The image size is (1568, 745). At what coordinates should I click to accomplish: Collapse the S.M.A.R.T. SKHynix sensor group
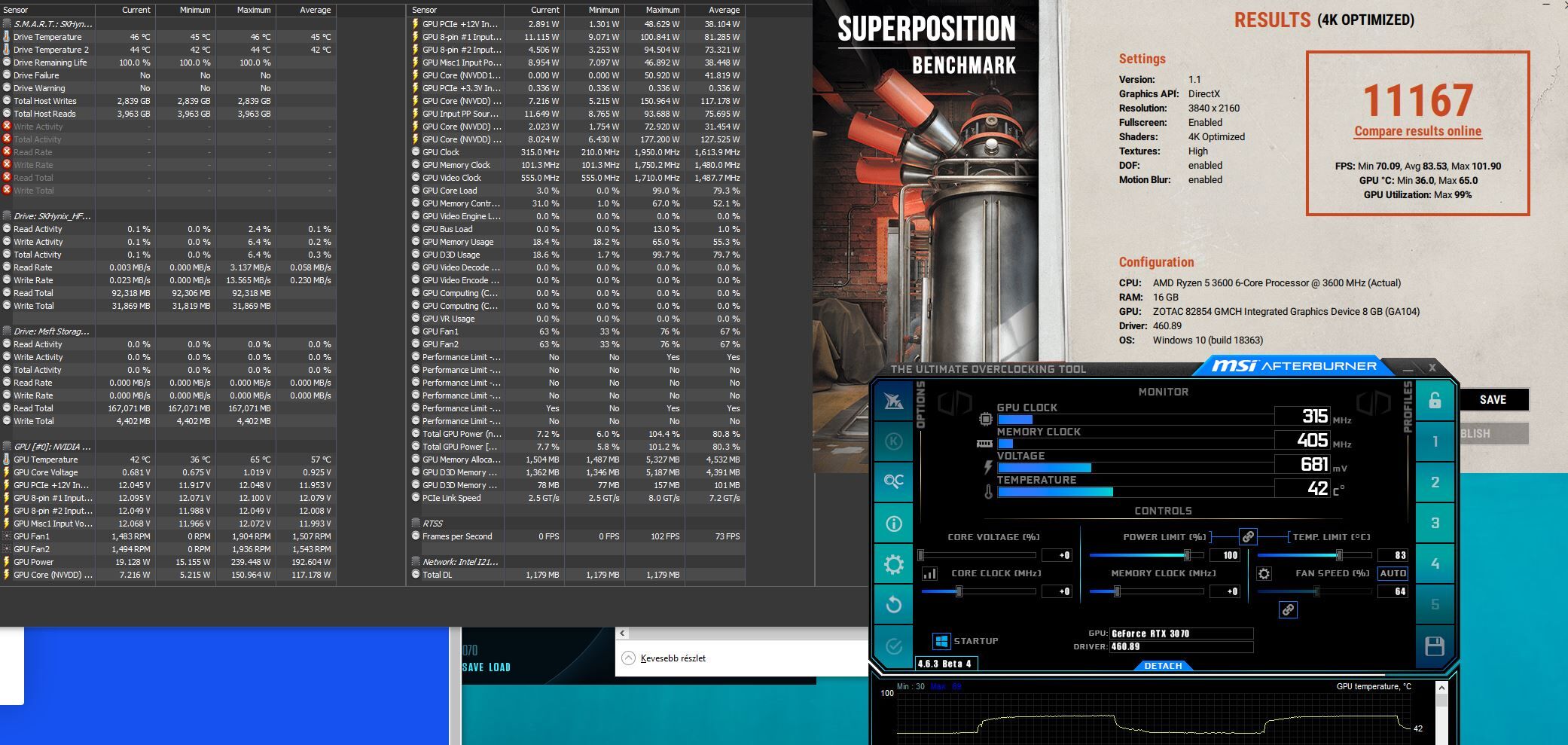tap(7, 24)
